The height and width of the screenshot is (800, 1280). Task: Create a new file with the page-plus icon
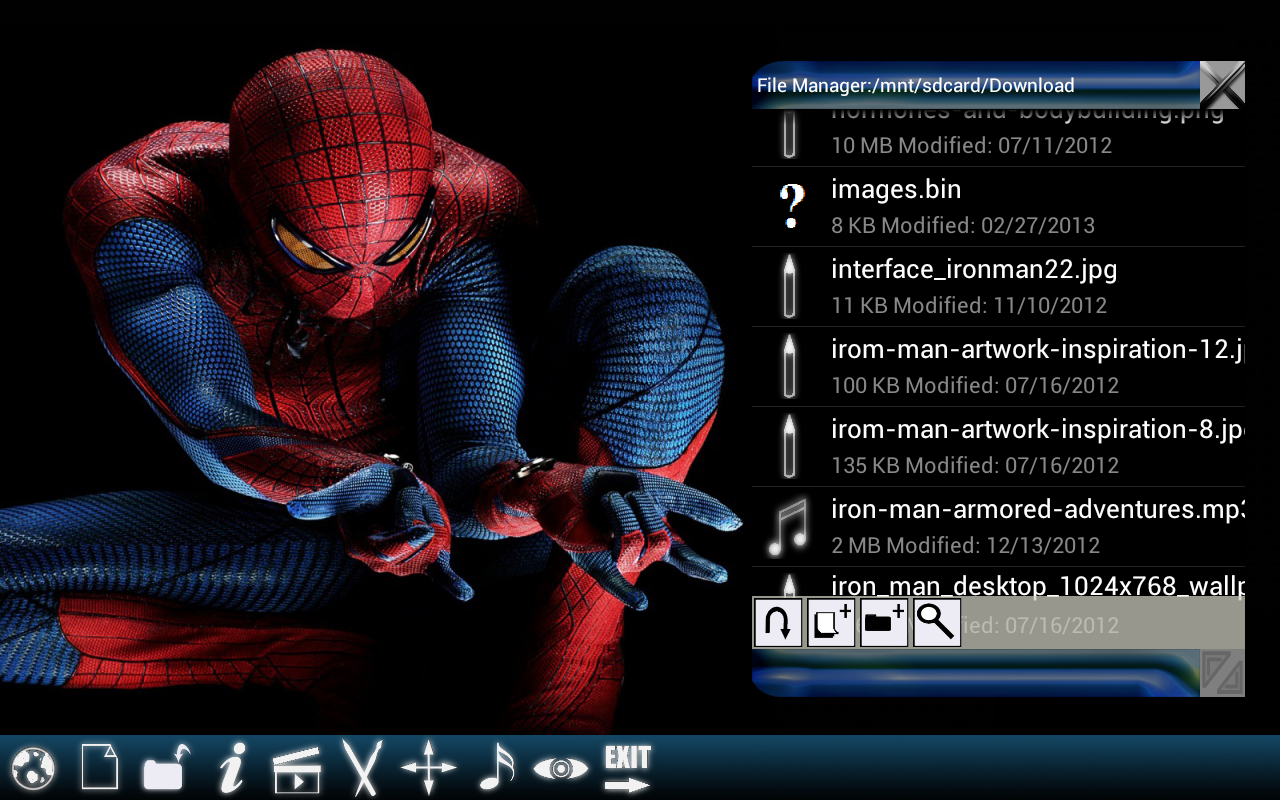831,623
